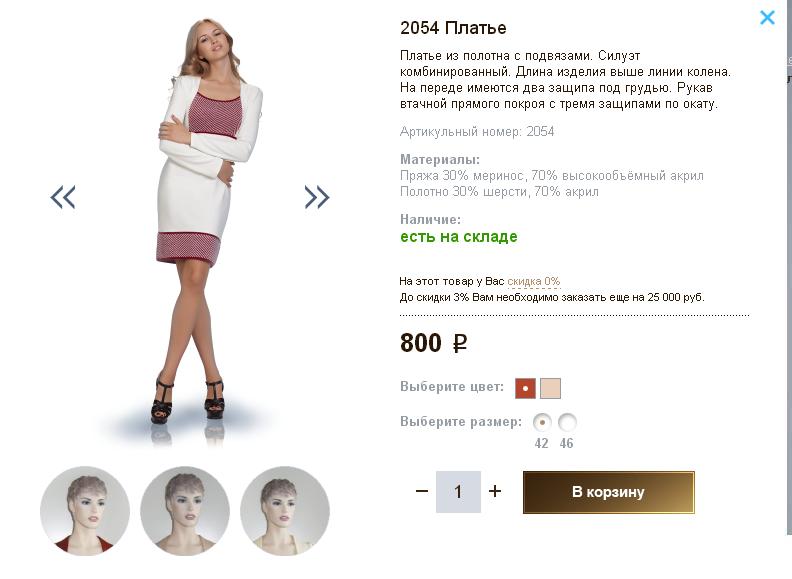The width and height of the screenshot is (792, 579).
Task: Open the «скидка 0%» link
Action: (x=533, y=282)
